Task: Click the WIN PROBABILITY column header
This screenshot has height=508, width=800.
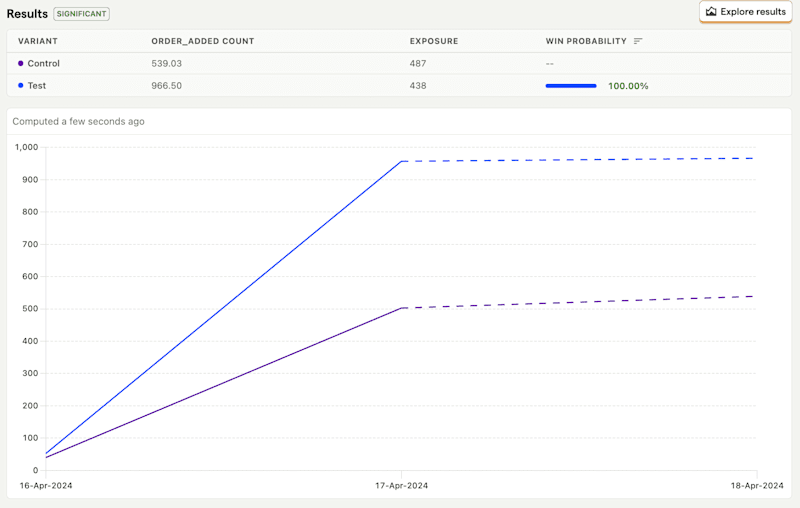Action: tap(586, 41)
